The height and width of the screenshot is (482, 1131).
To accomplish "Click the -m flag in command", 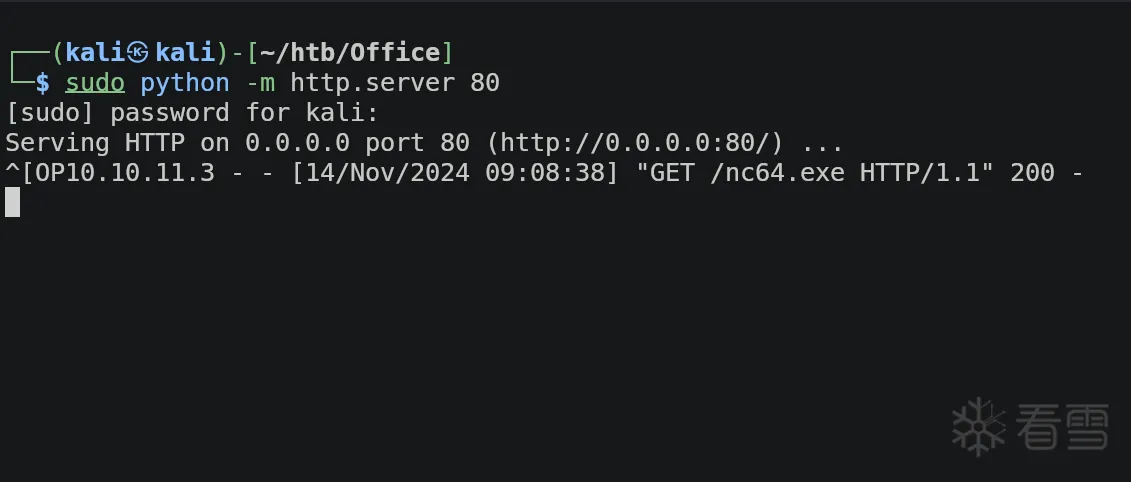I will tap(260, 83).
